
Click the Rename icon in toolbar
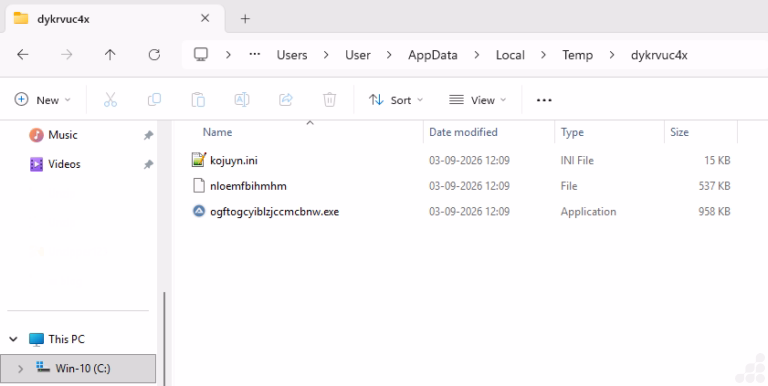click(x=242, y=100)
